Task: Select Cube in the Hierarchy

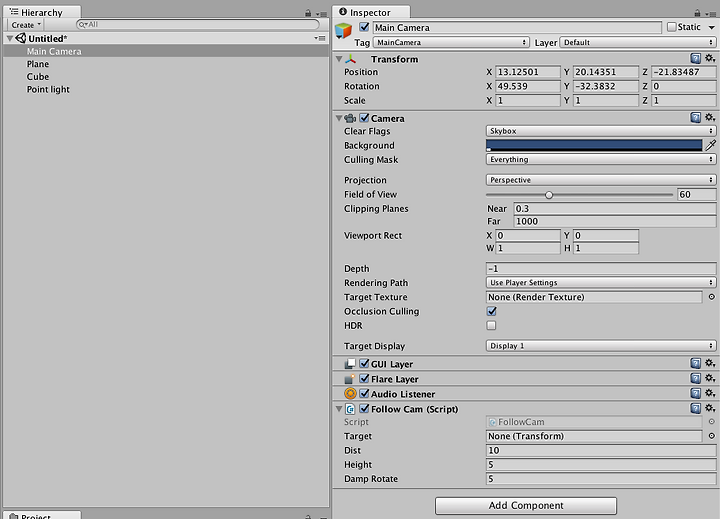Action: (38, 77)
